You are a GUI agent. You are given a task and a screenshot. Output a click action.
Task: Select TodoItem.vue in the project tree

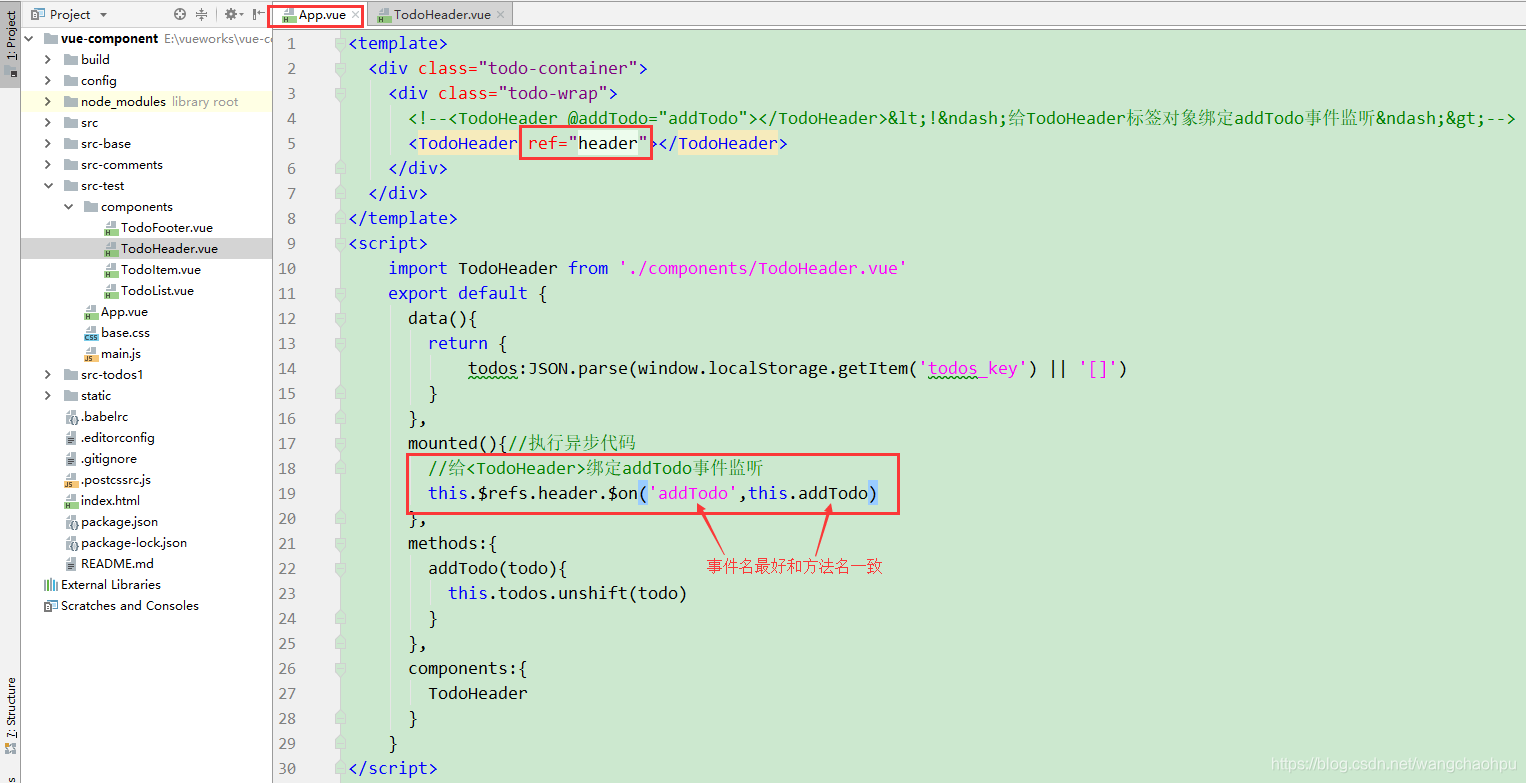coord(160,270)
